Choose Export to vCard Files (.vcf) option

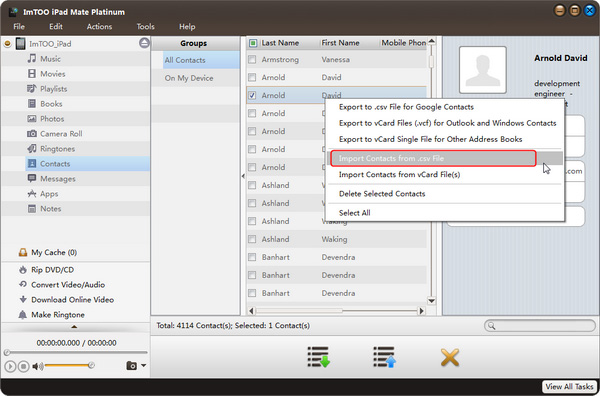tap(444, 123)
